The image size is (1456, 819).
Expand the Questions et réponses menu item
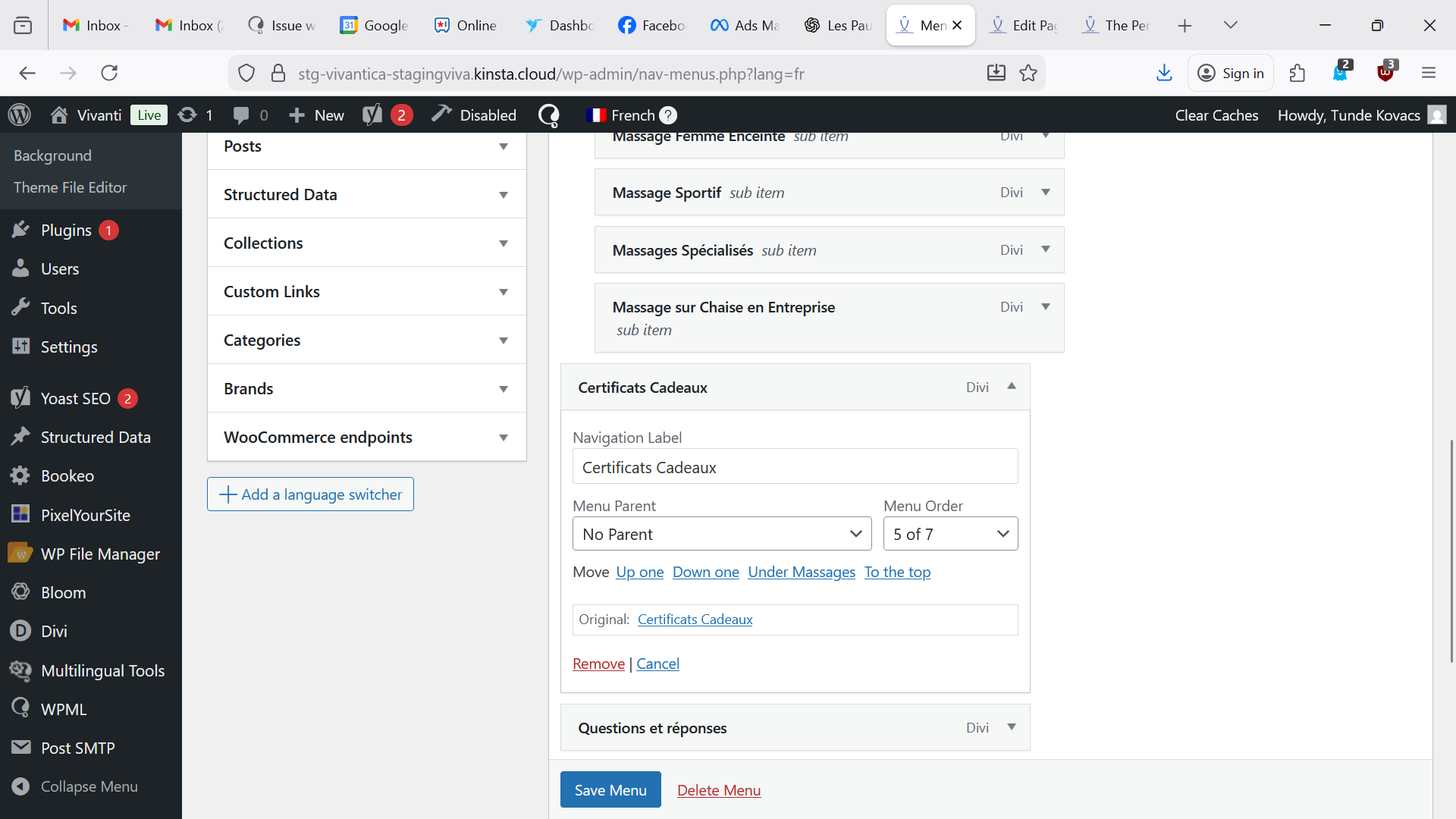point(1011,727)
